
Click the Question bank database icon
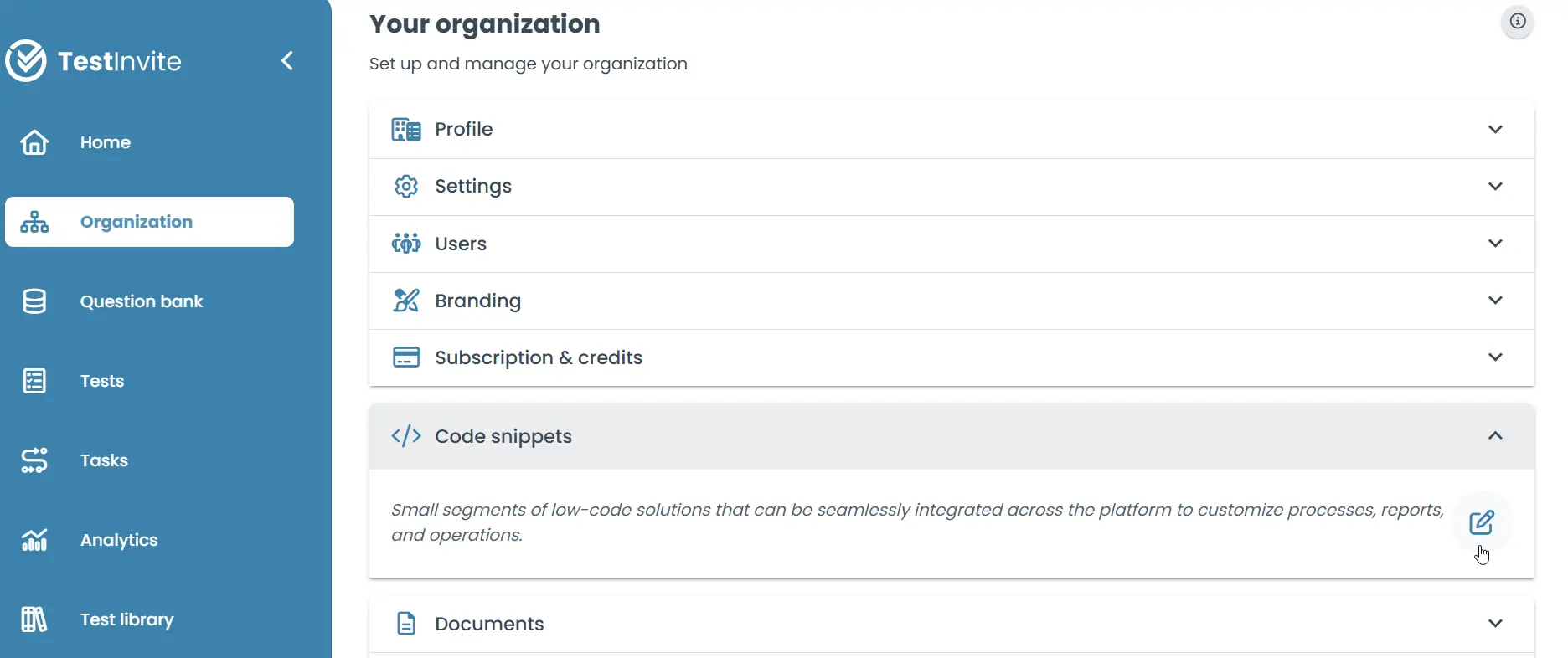click(34, 301)
